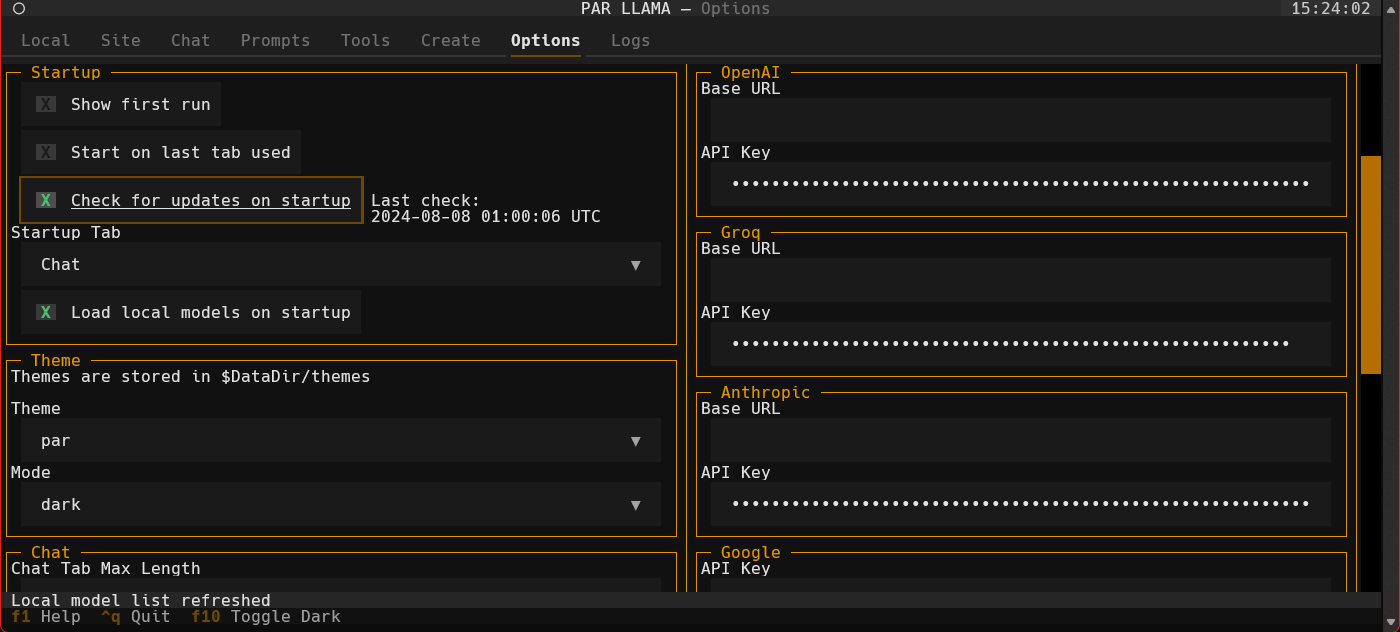Screen dimensions: 1400x632
Task: Click f10 Toggle Dark in footer
Action: [x=266, y=617]
